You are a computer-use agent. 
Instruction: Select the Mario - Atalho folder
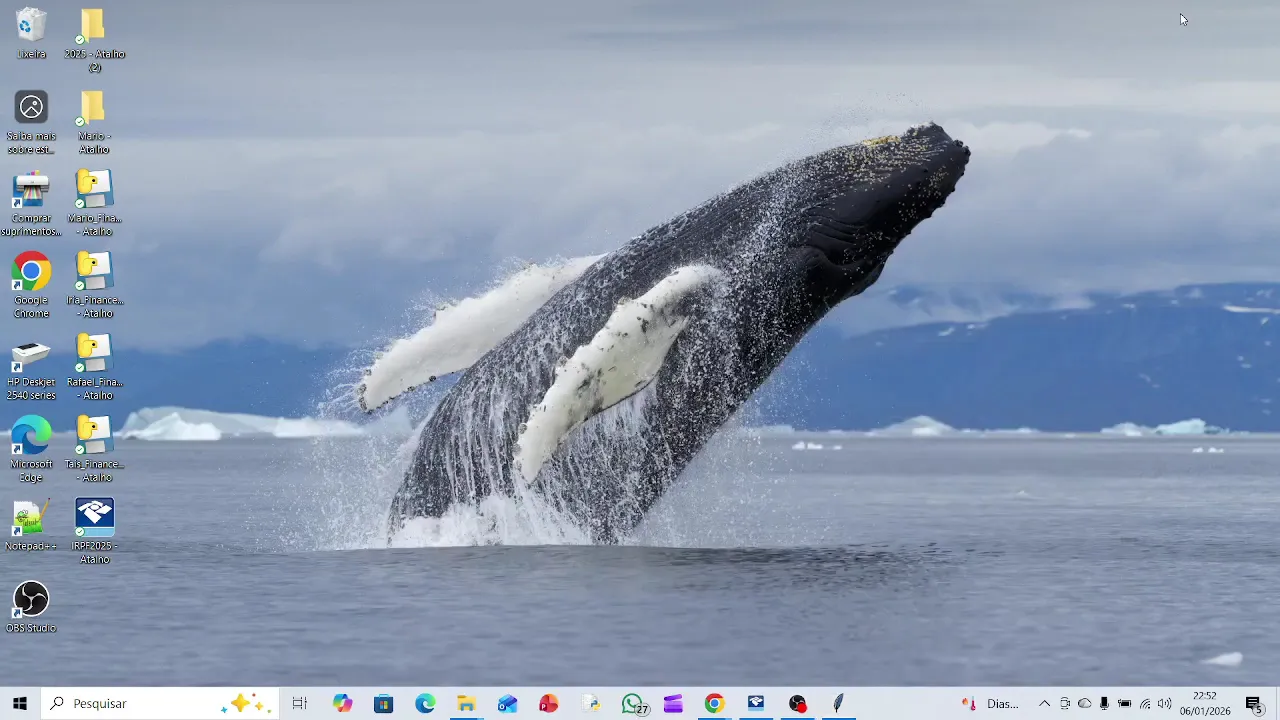tap(94, 122)
